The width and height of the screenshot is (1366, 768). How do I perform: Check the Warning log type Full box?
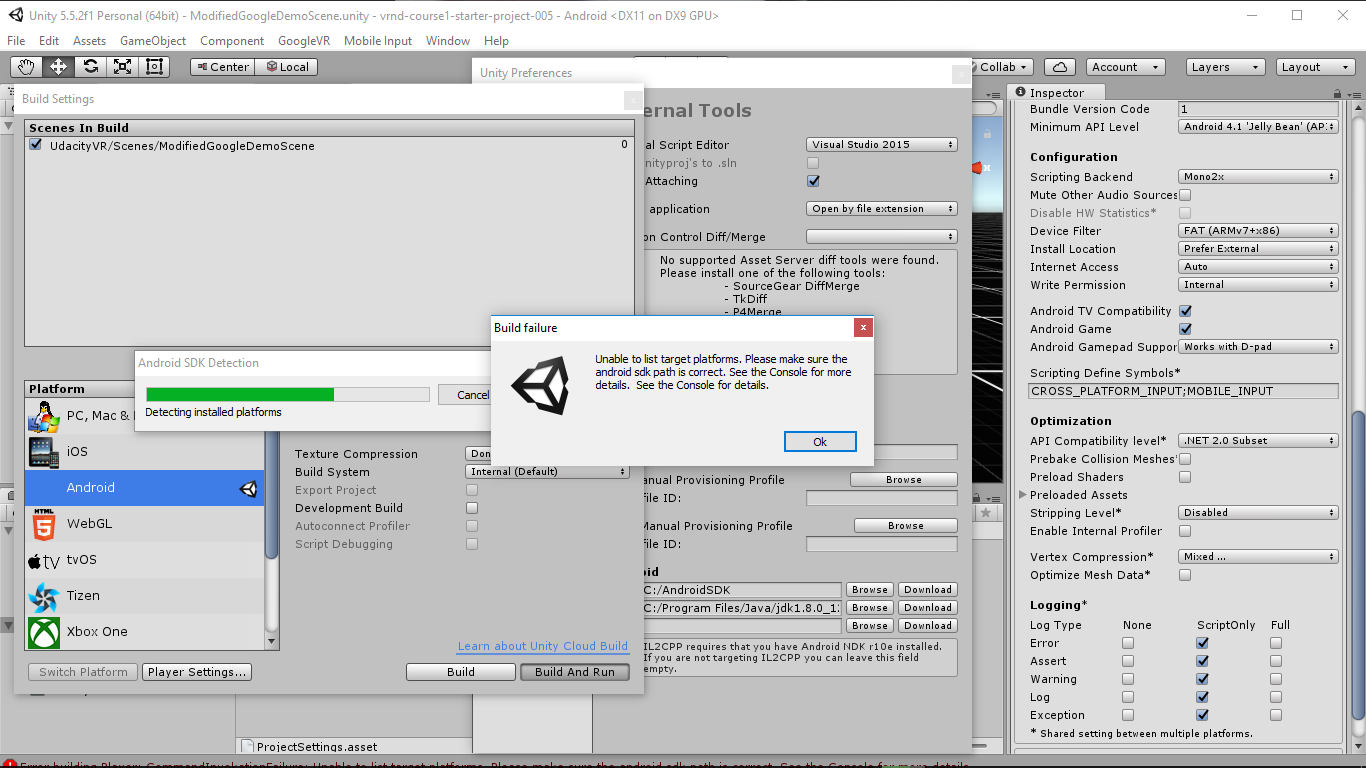tap(1276, 679)
